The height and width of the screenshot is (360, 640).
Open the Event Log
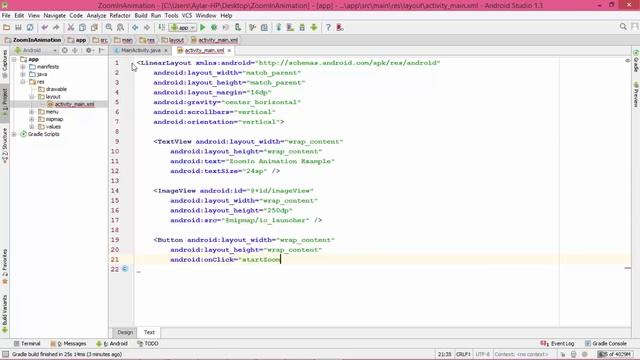(558, 344)
